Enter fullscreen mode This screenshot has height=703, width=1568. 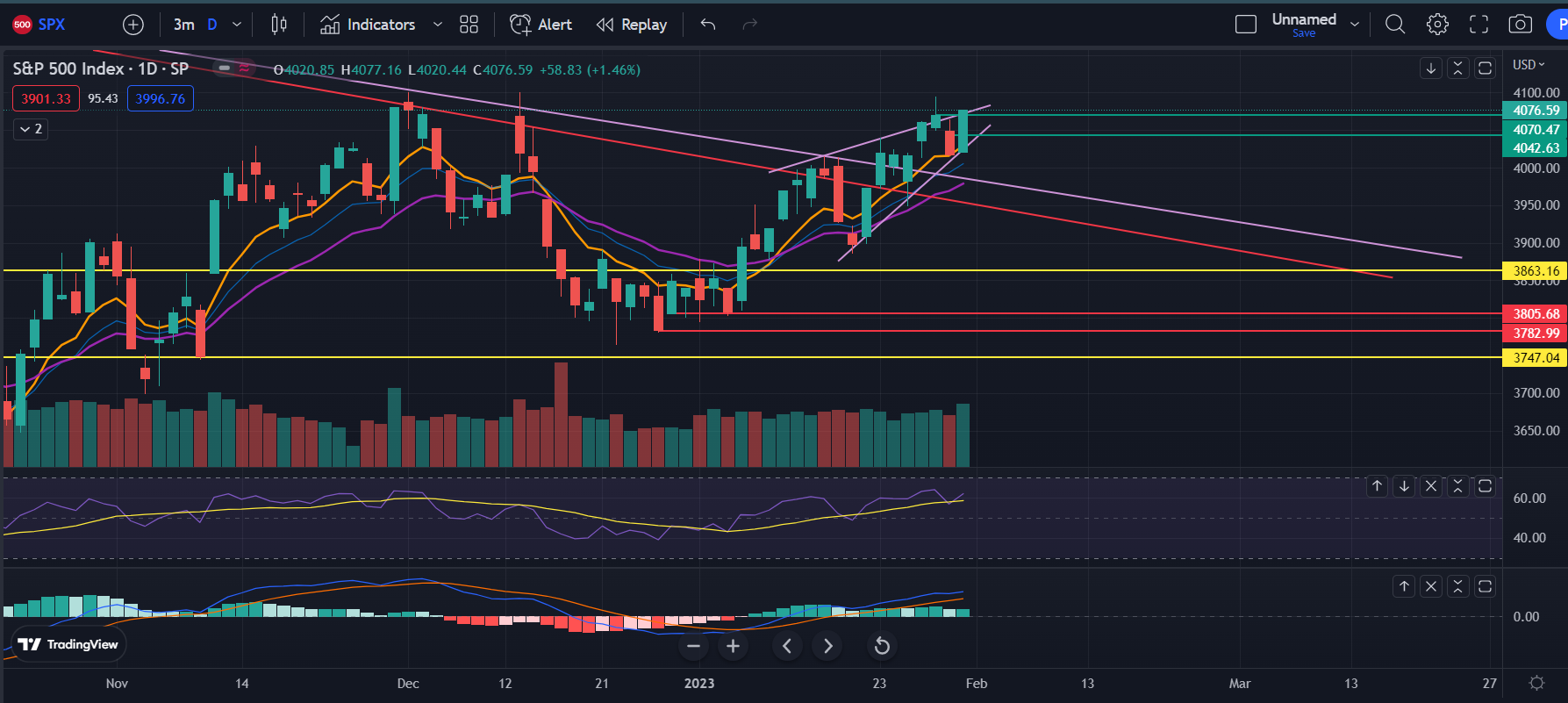[x=1479, y=25]
